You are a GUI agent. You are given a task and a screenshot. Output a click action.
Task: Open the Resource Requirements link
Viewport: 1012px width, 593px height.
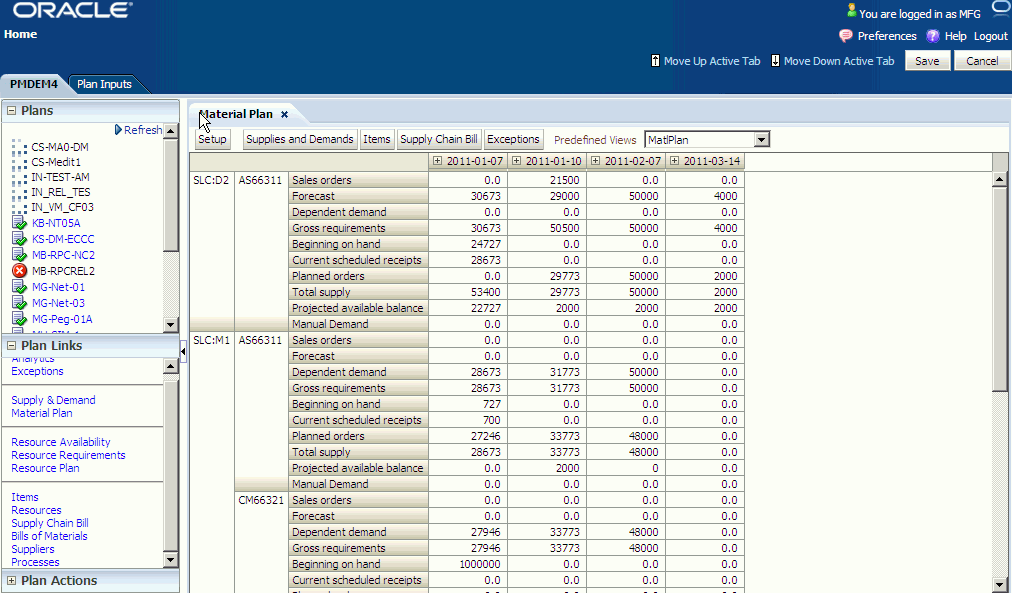(68, 455)
